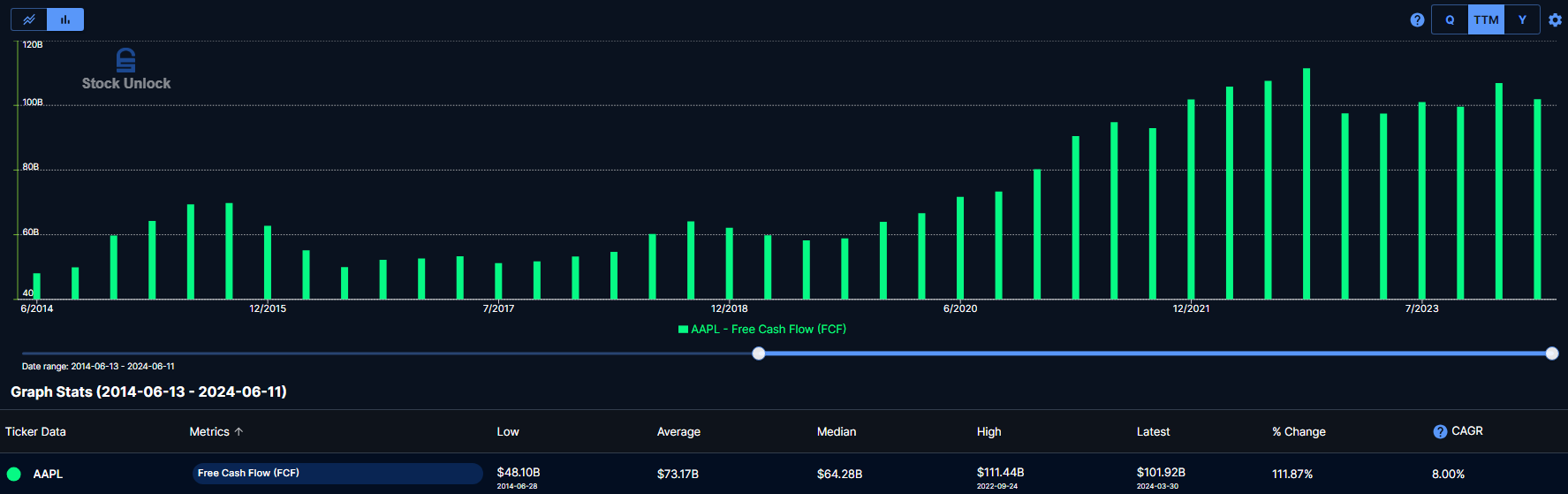
Task: Click the left date range slider handle
Action: pyautogui.click(x=759, y=353)
